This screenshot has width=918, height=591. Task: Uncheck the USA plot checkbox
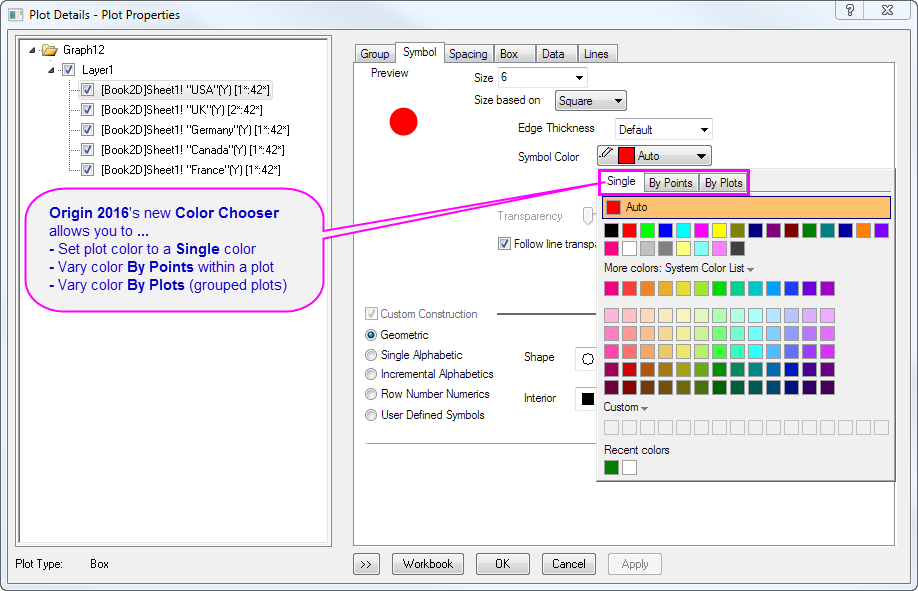(87, 90)
